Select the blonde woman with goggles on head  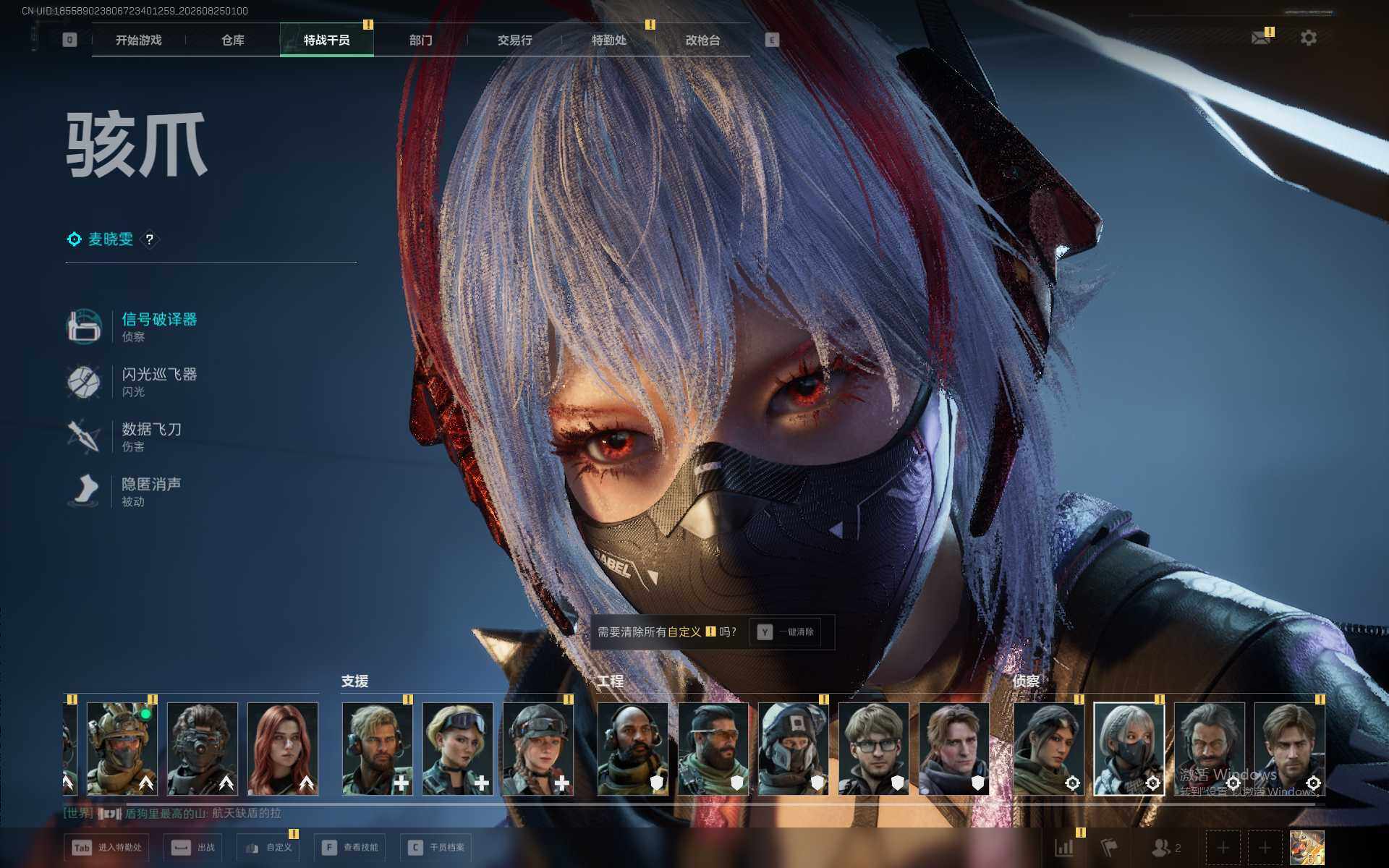click(458, 749)
